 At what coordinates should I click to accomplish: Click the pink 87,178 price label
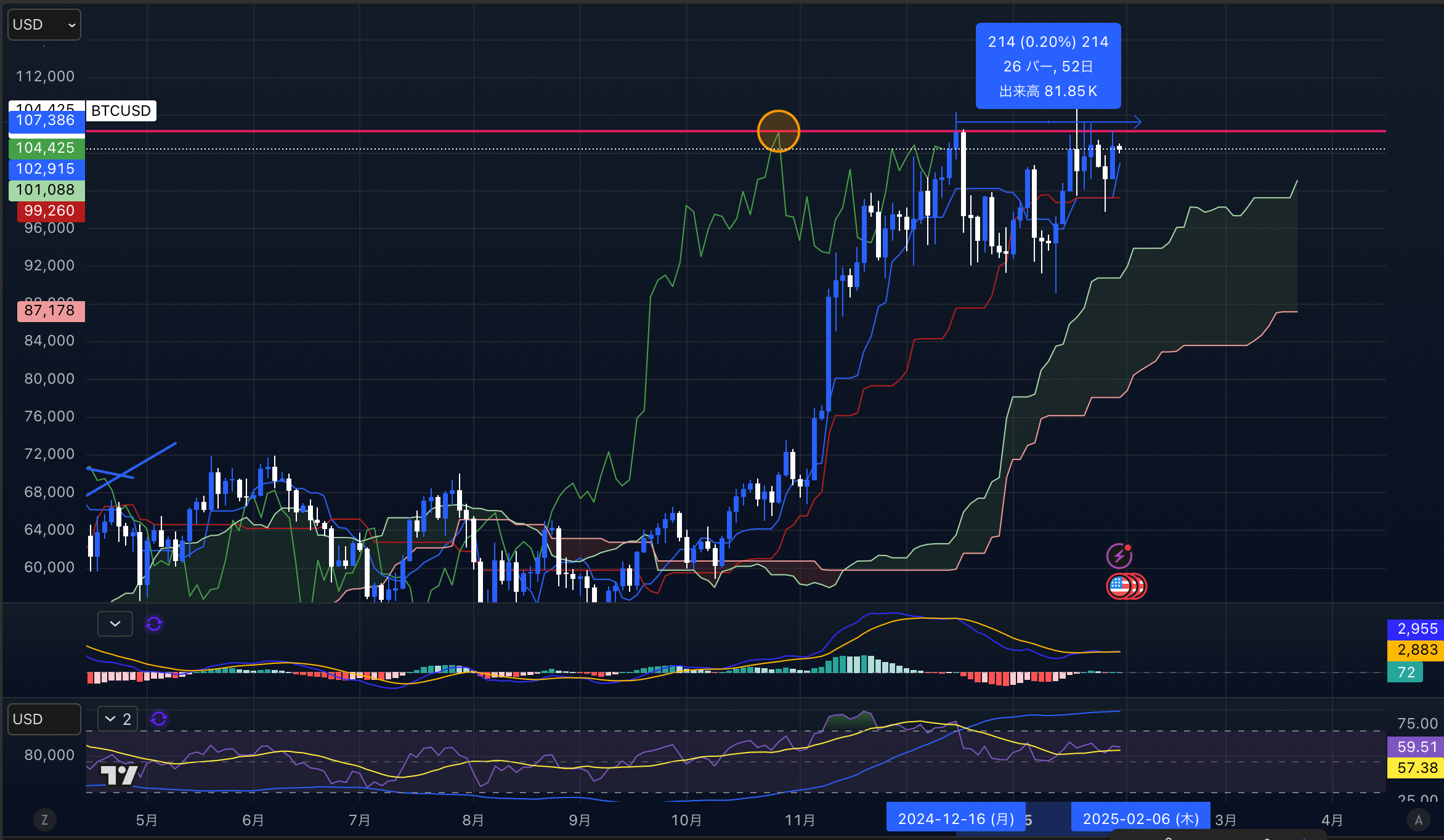point(51,310)
